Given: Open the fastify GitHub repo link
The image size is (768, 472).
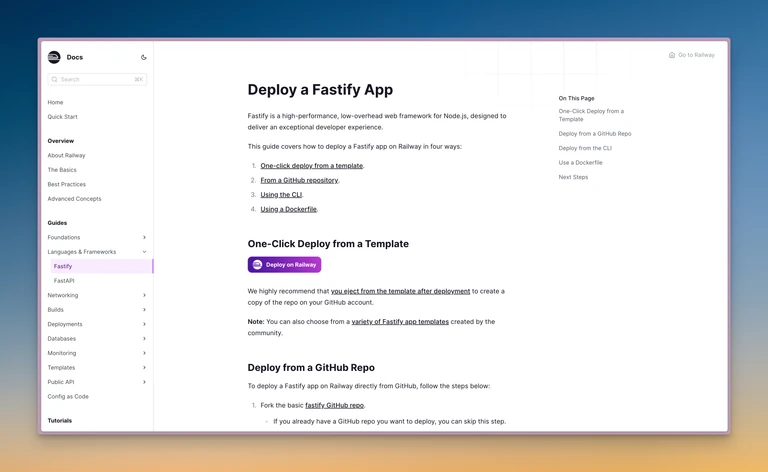Looking at the screenshot, I should click(x=335, y=405).
